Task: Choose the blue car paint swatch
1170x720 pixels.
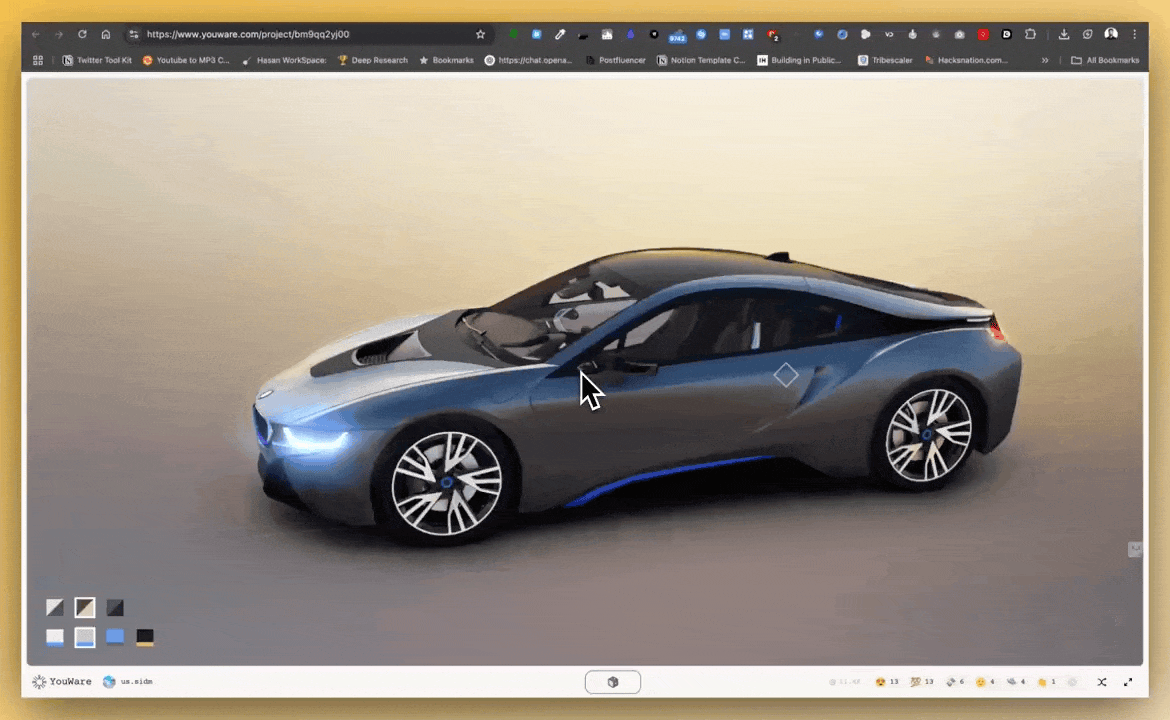Action: click(x=115, y=637)
